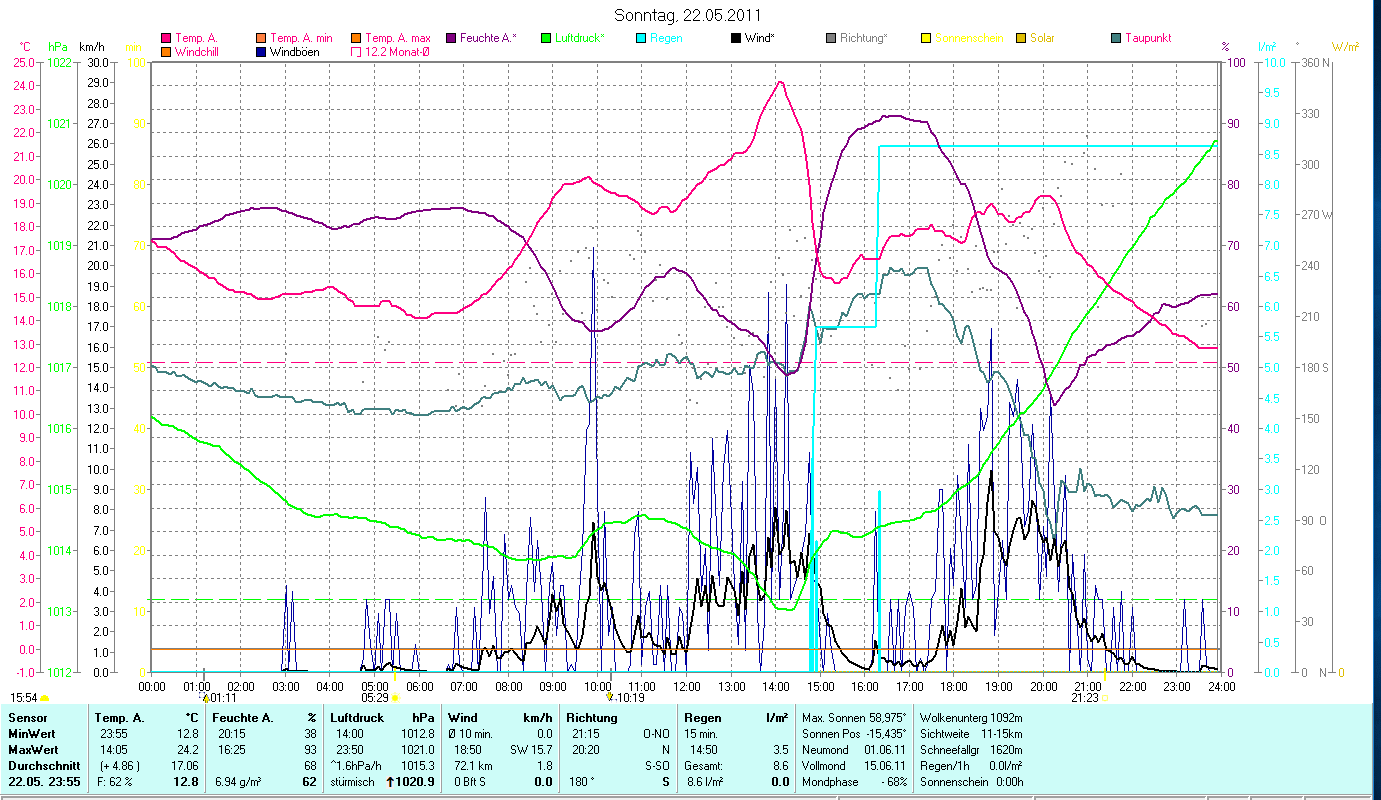Click the moon marker at 10:19
1381x800 pixels.
tap(610, 696)
